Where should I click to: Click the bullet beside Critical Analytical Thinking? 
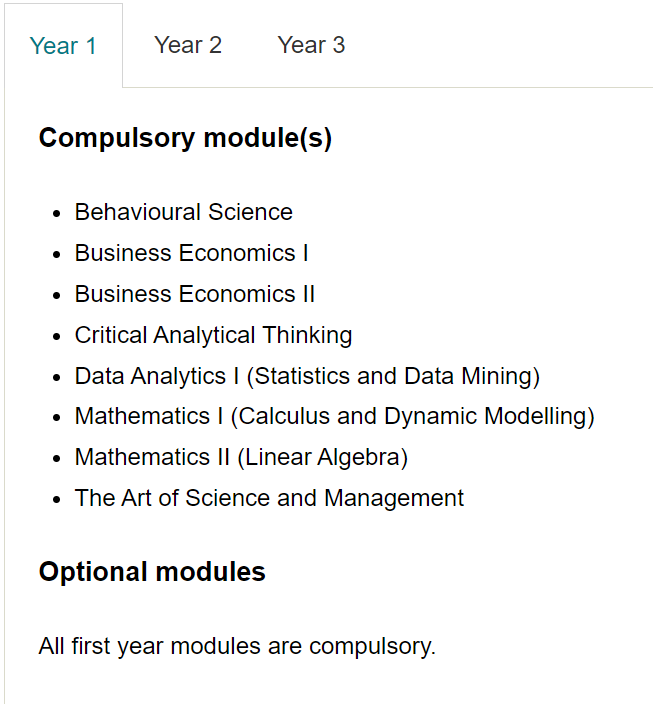pos(56,336)
